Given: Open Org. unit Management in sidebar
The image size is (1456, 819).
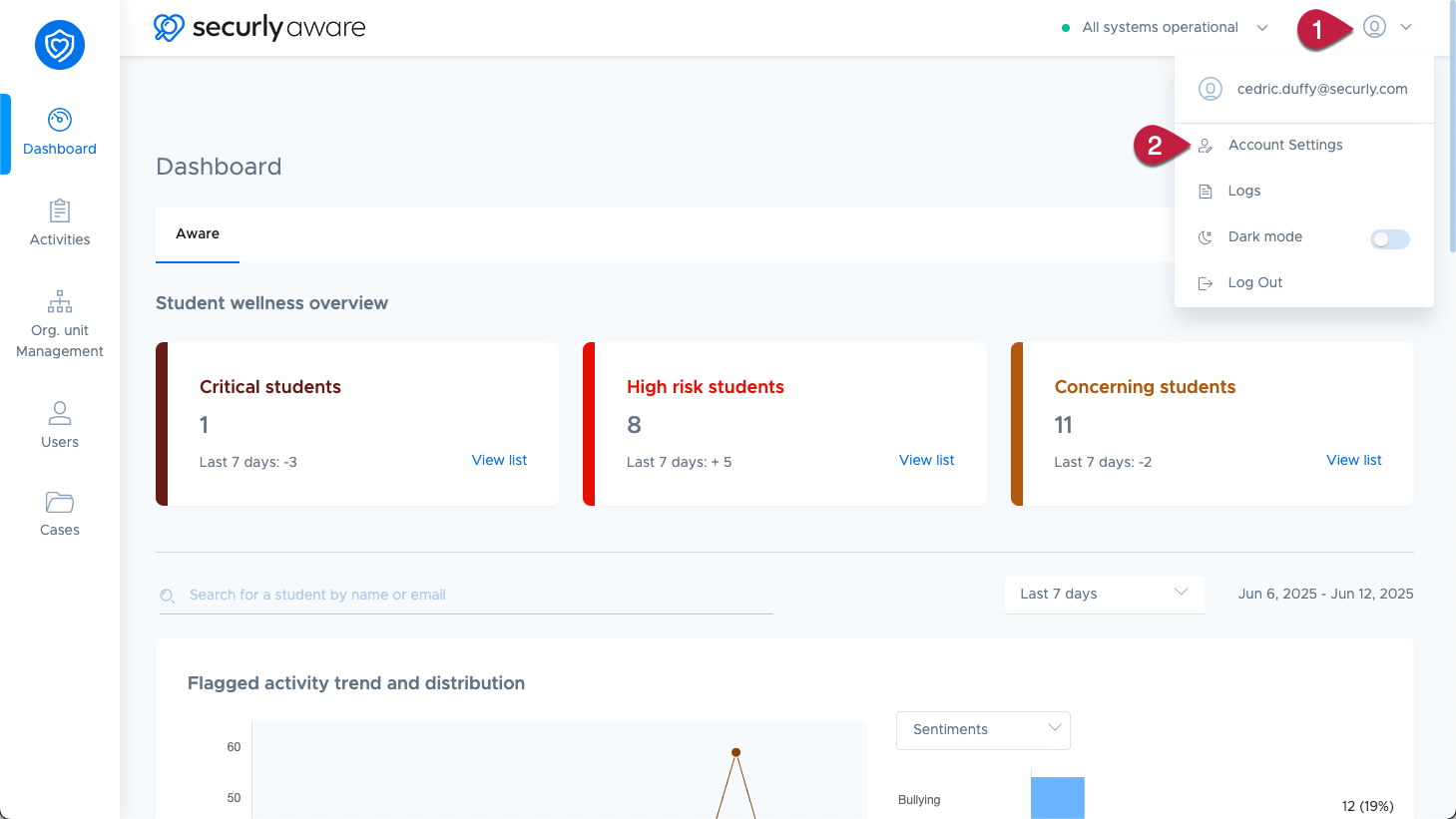Looking at the screenshot, I should click(x=60, y=324).
